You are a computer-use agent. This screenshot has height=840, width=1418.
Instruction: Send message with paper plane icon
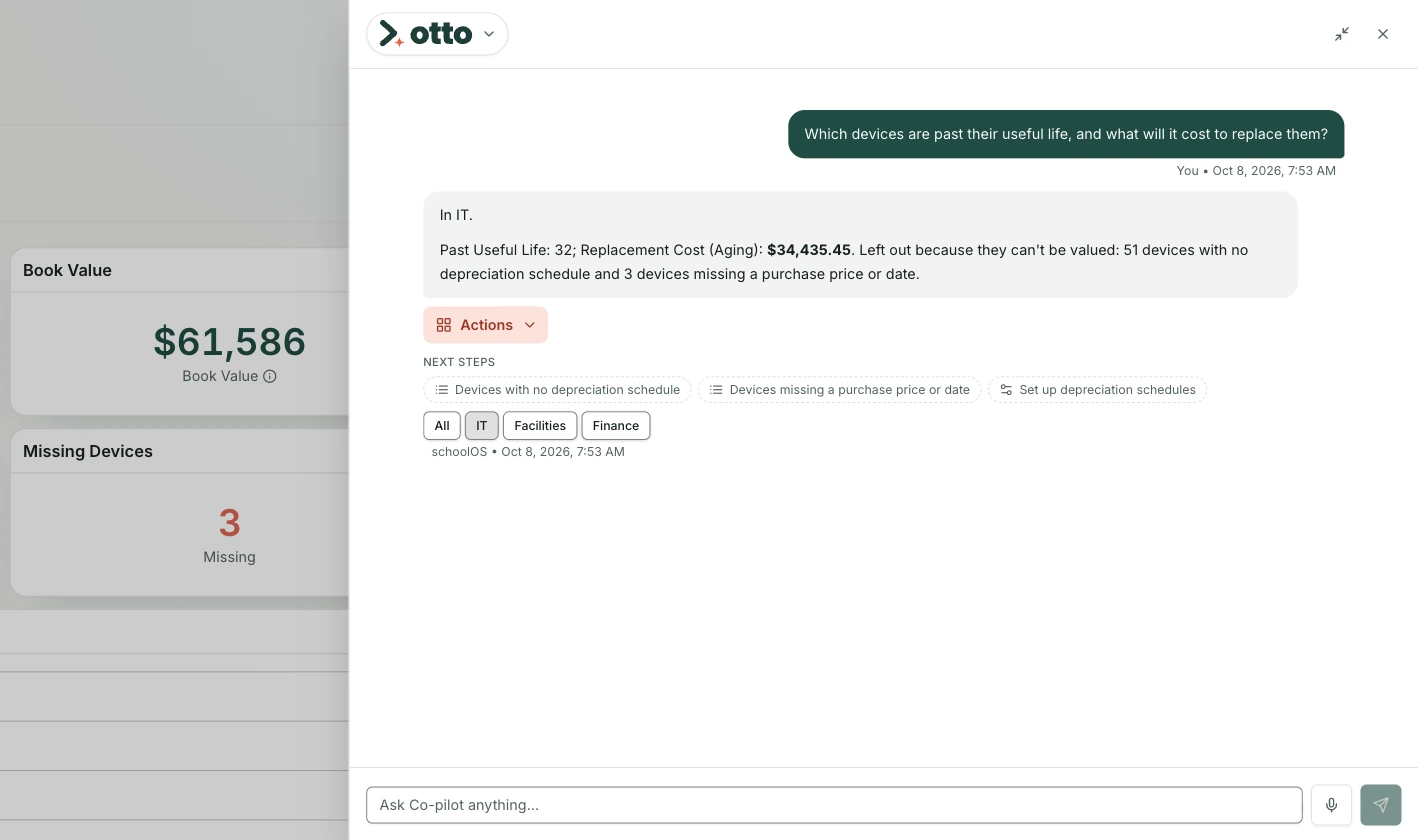[x=1381, y=805]
